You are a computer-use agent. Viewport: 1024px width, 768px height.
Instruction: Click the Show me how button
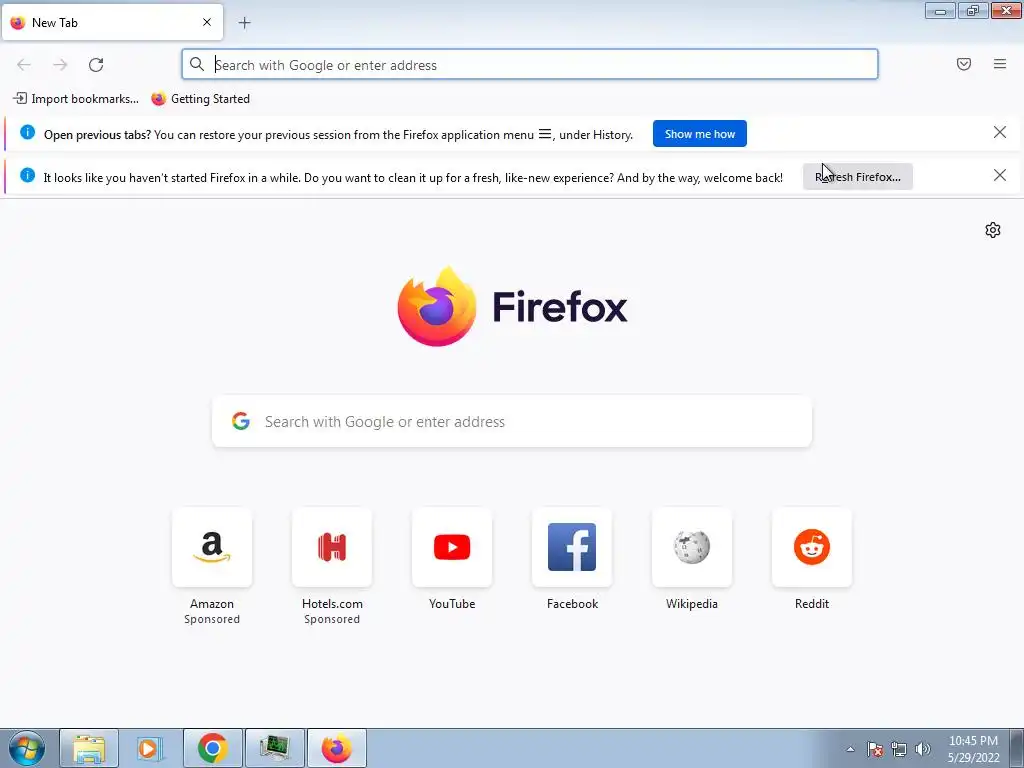pyautogui.click(x=699, y=134)
